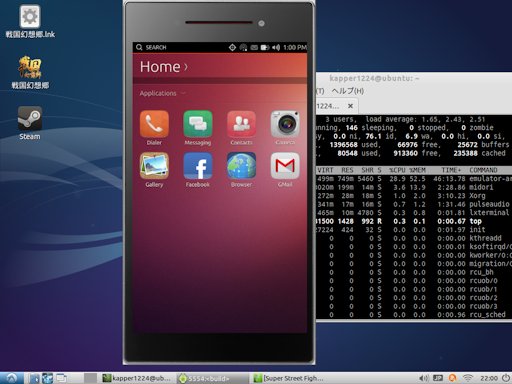Image resolution: width=512 pixels, height=384 pixels.
Task: Open the file manager from the panel launcher
Action: click(34, 378)
